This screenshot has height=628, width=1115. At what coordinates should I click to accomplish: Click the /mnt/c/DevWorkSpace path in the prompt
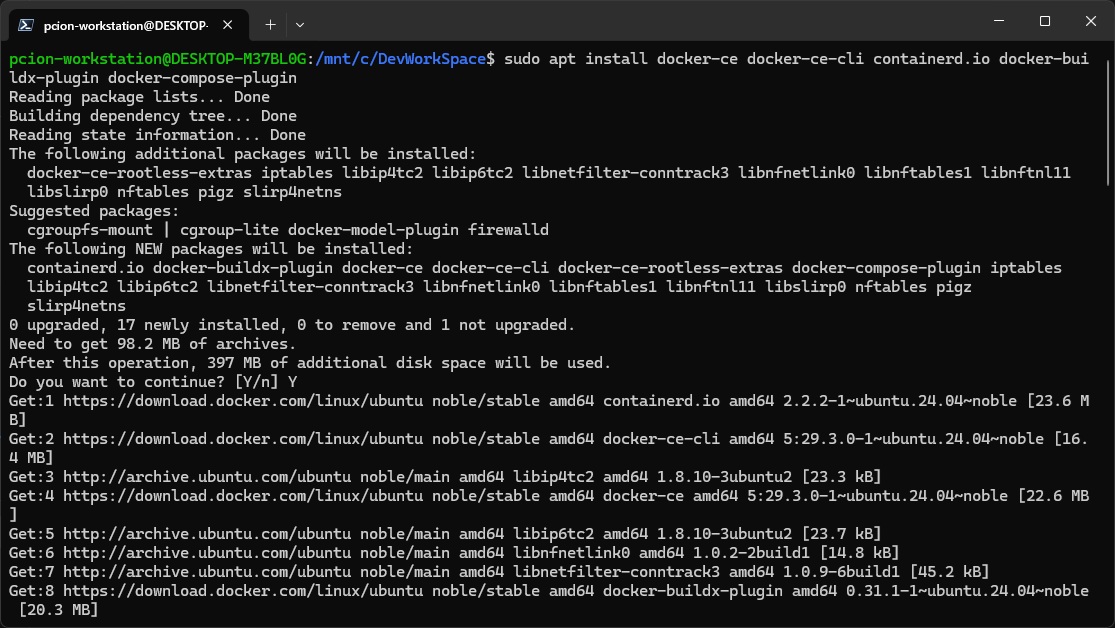pos(400,59)
